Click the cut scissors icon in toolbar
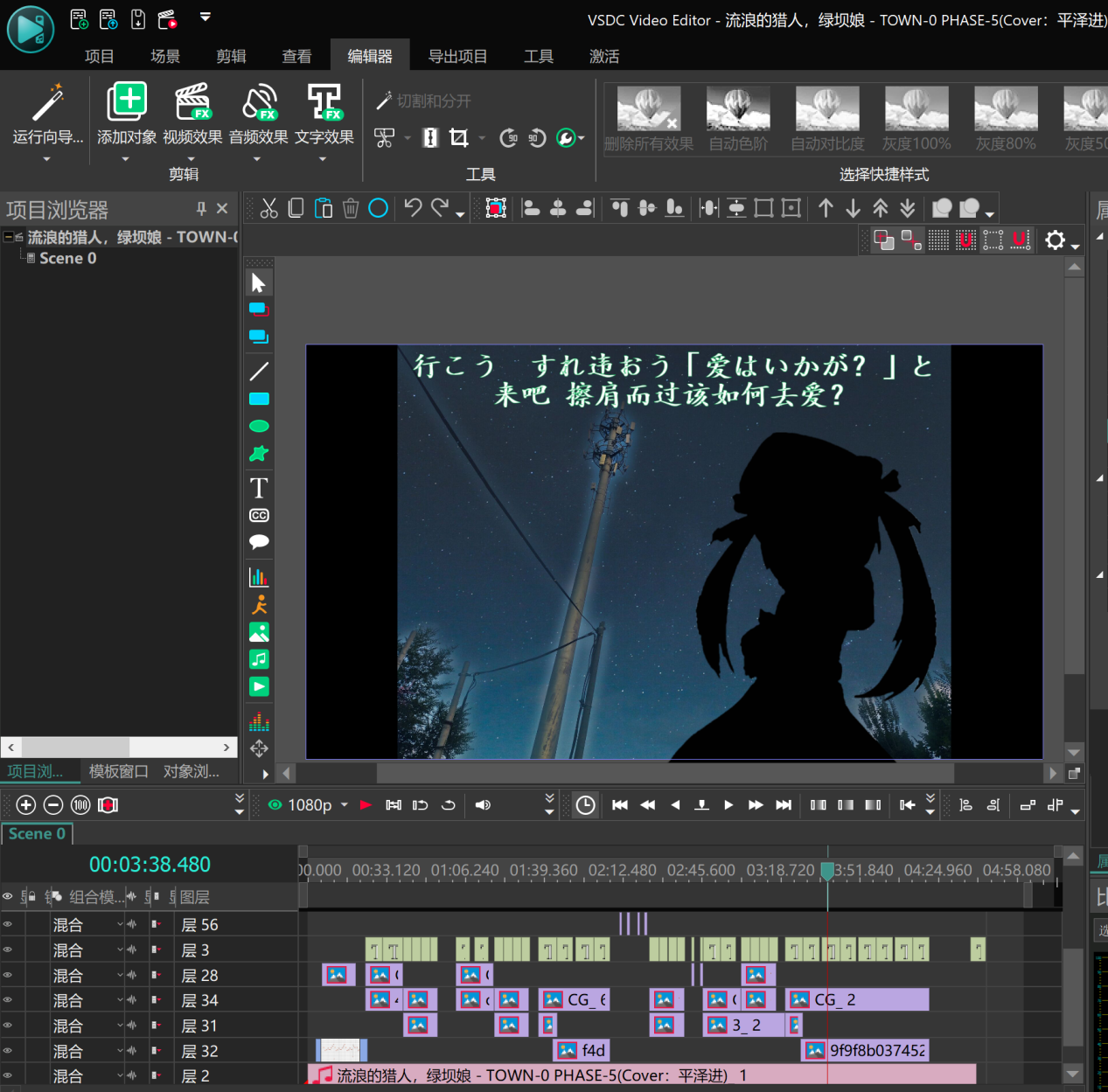Image resolution: width=1108 pixels, height=1092 pixels. [x=268, y=208]
